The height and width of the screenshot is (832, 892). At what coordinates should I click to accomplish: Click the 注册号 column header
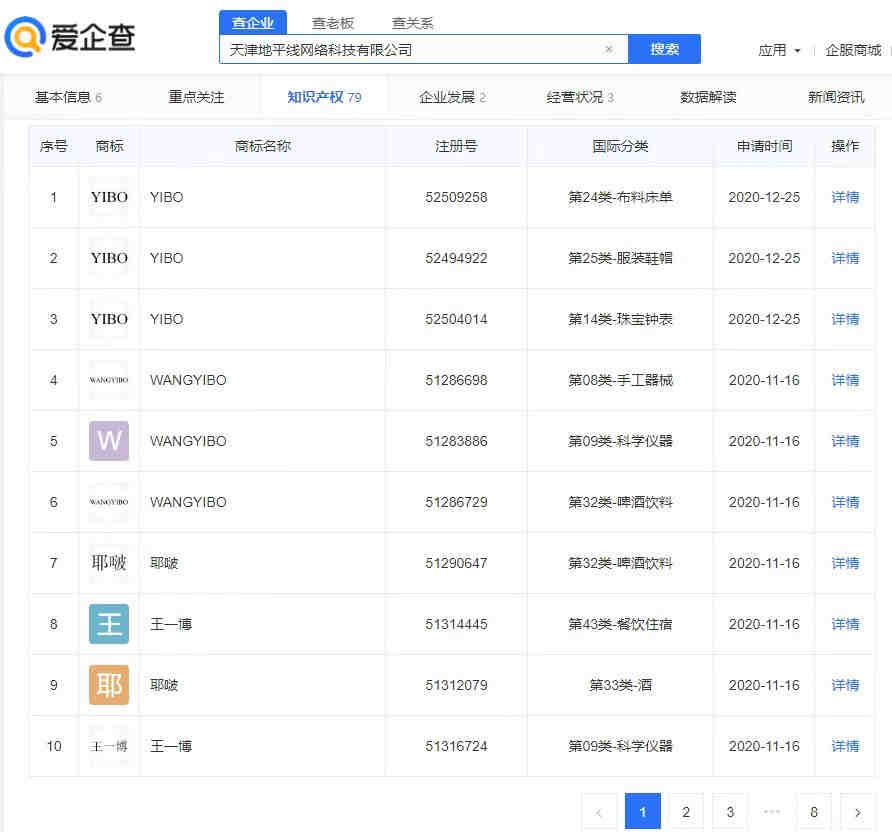tap(456, 146)
